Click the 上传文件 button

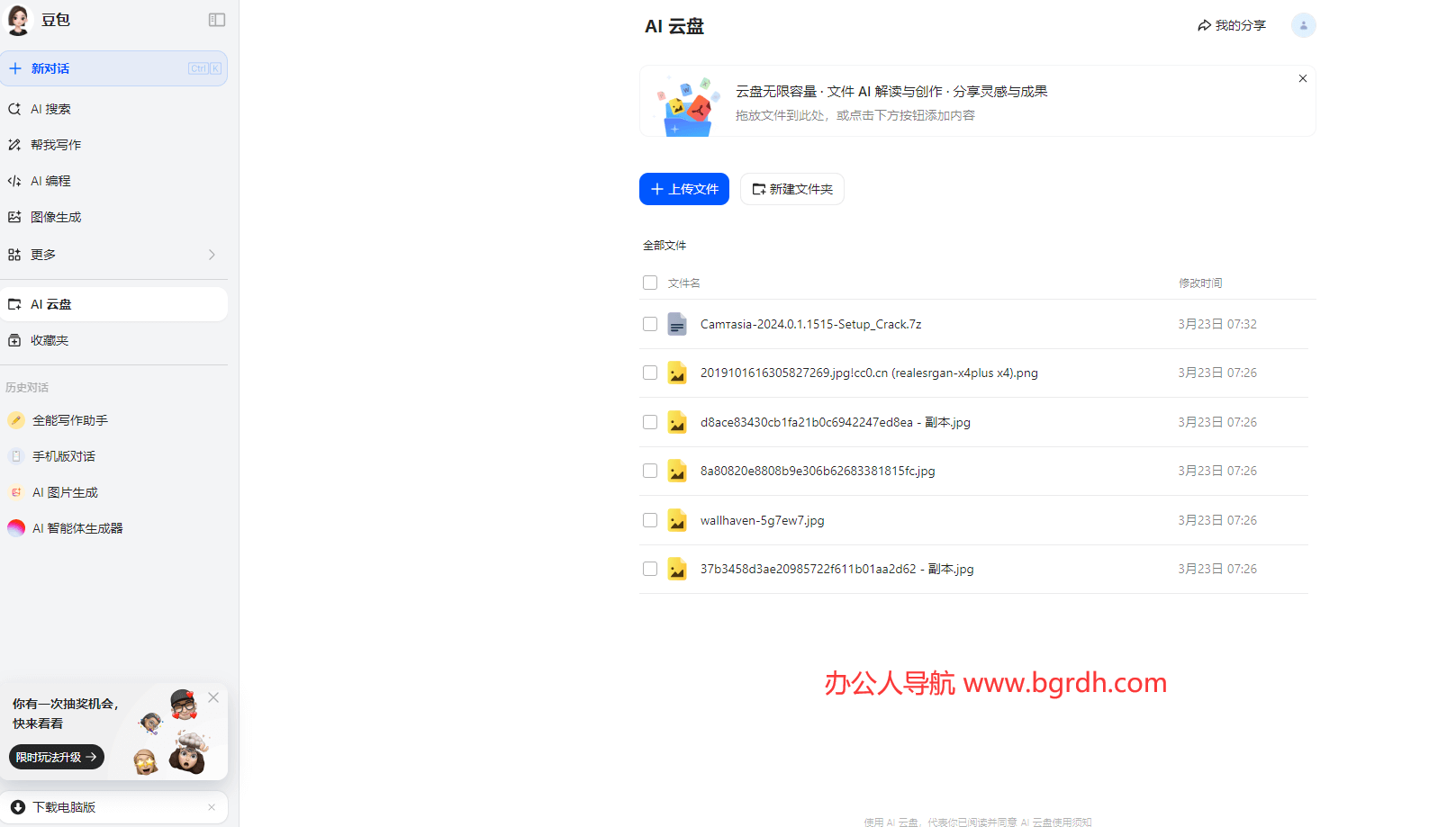[683, 189]
